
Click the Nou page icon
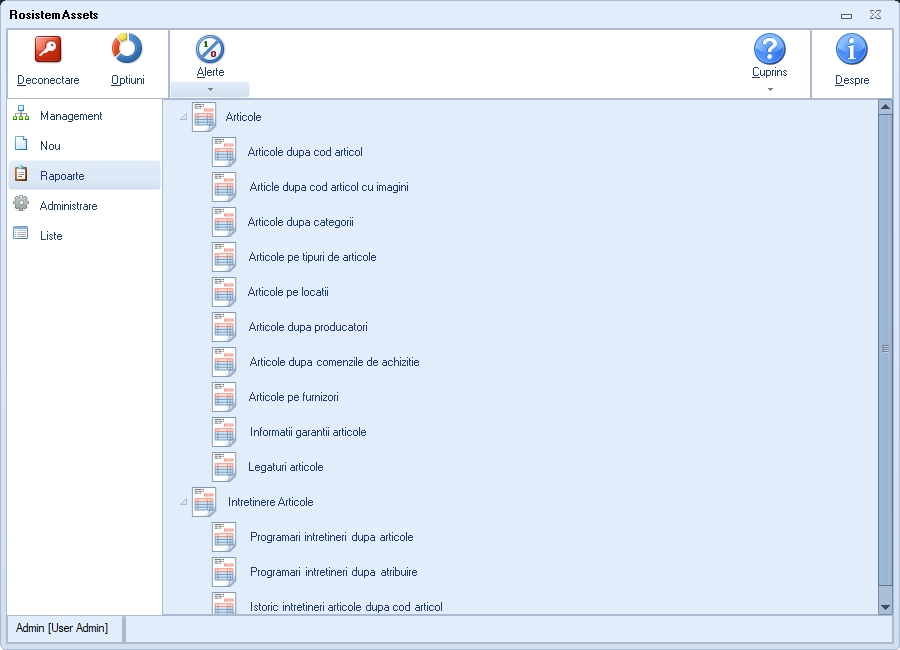click(21, 145)
